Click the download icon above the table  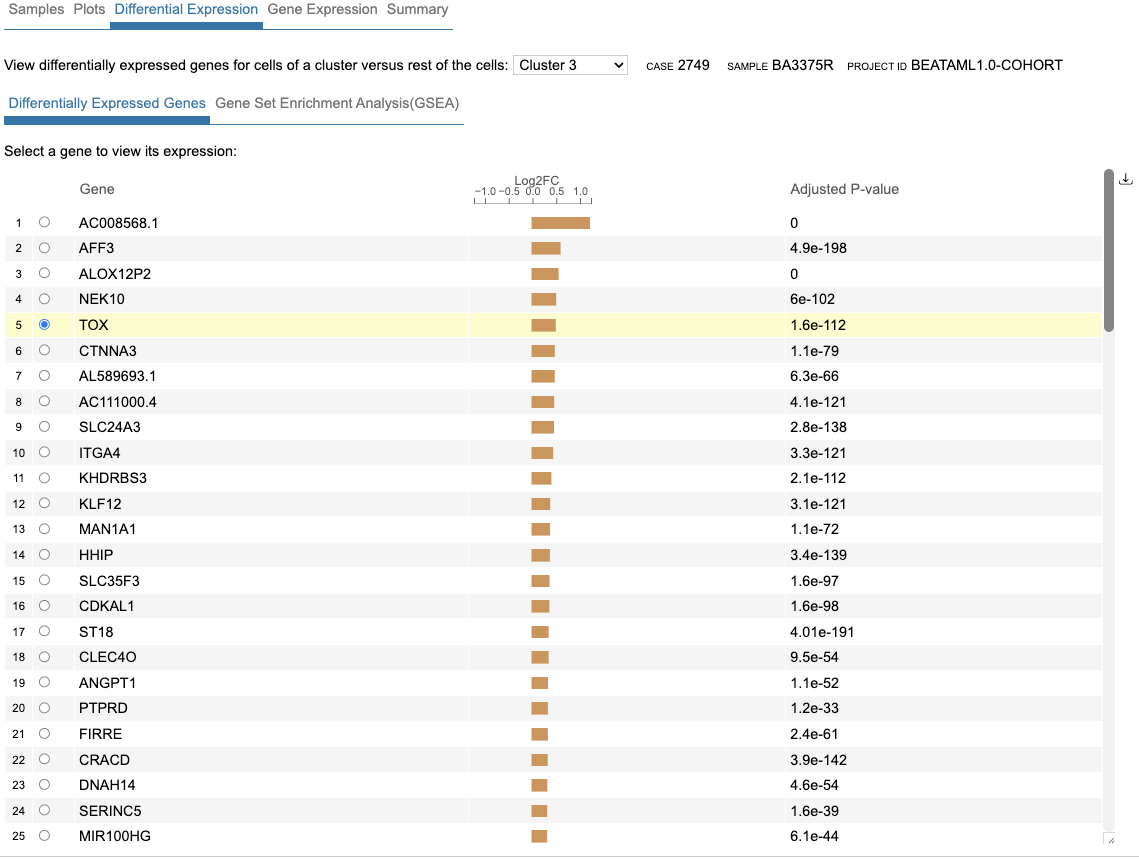click(1125, 179)
